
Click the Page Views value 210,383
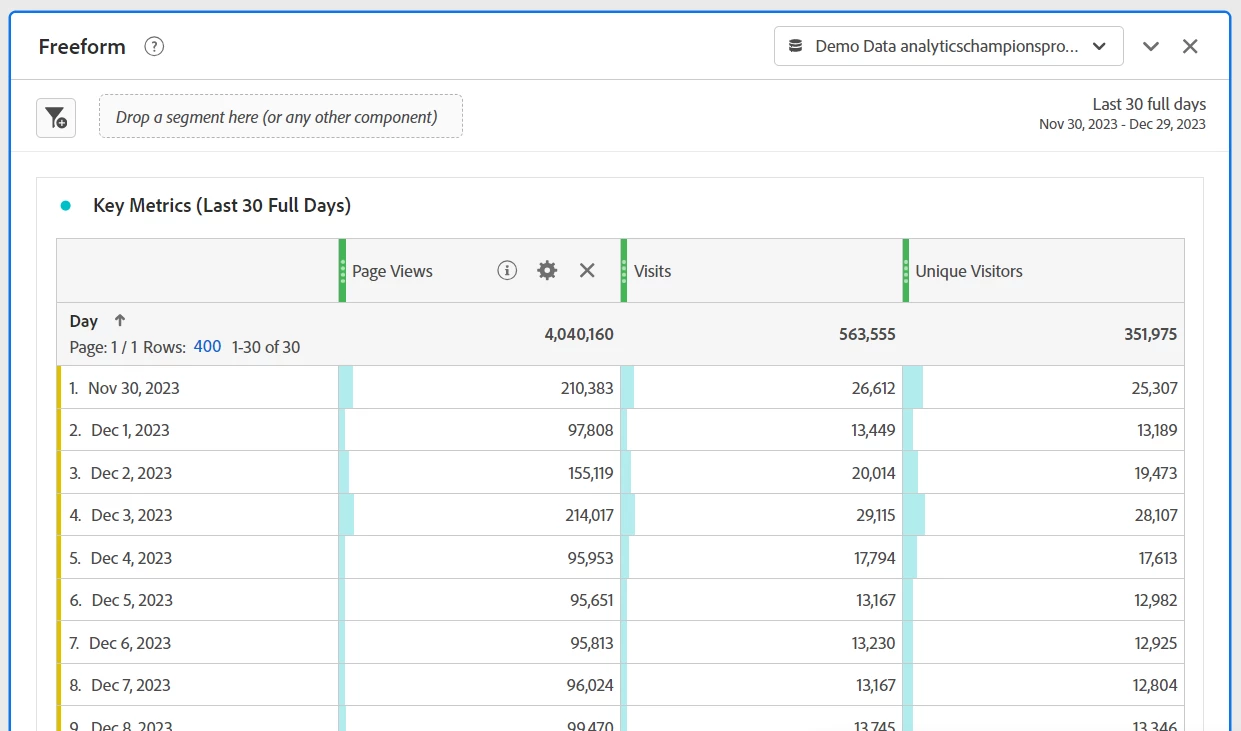587,388
